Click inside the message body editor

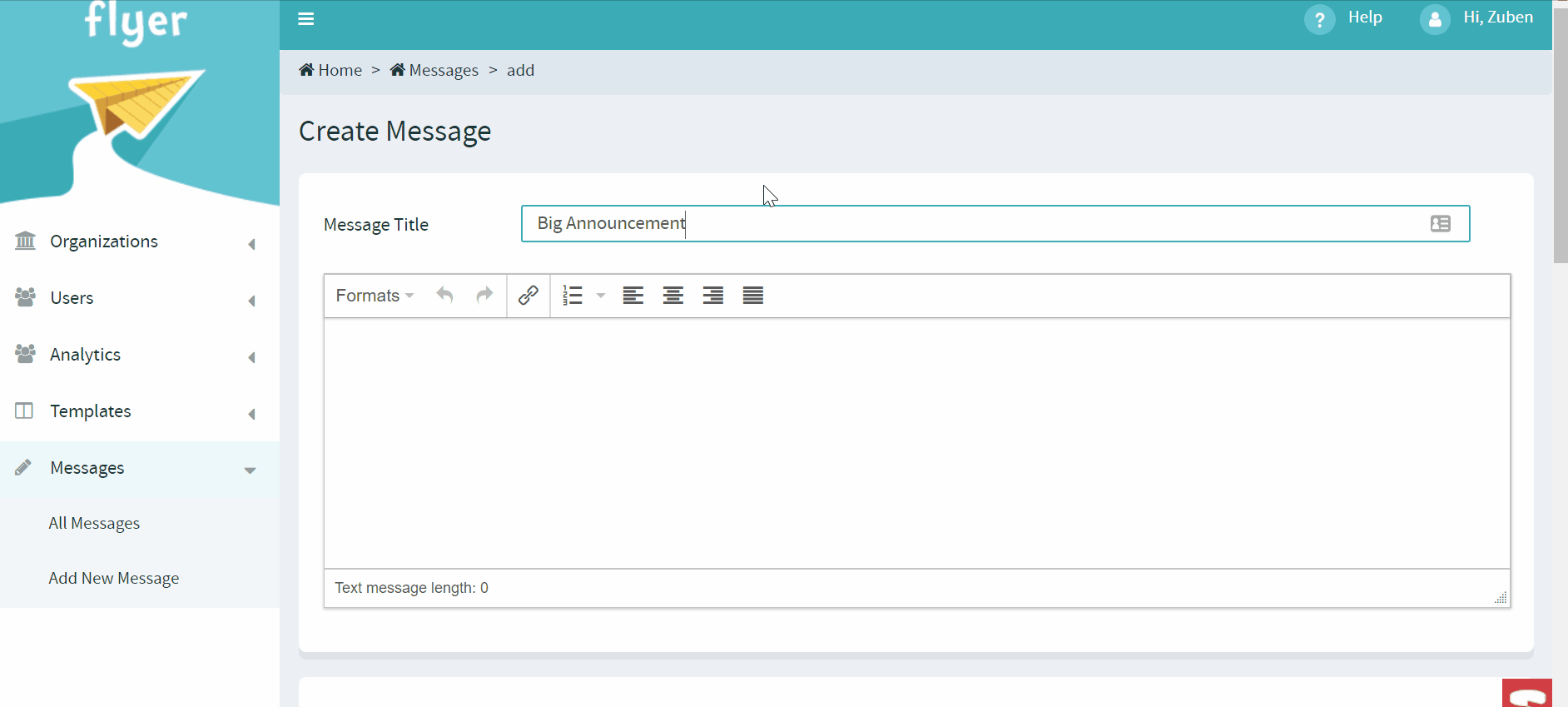(917, 443)
